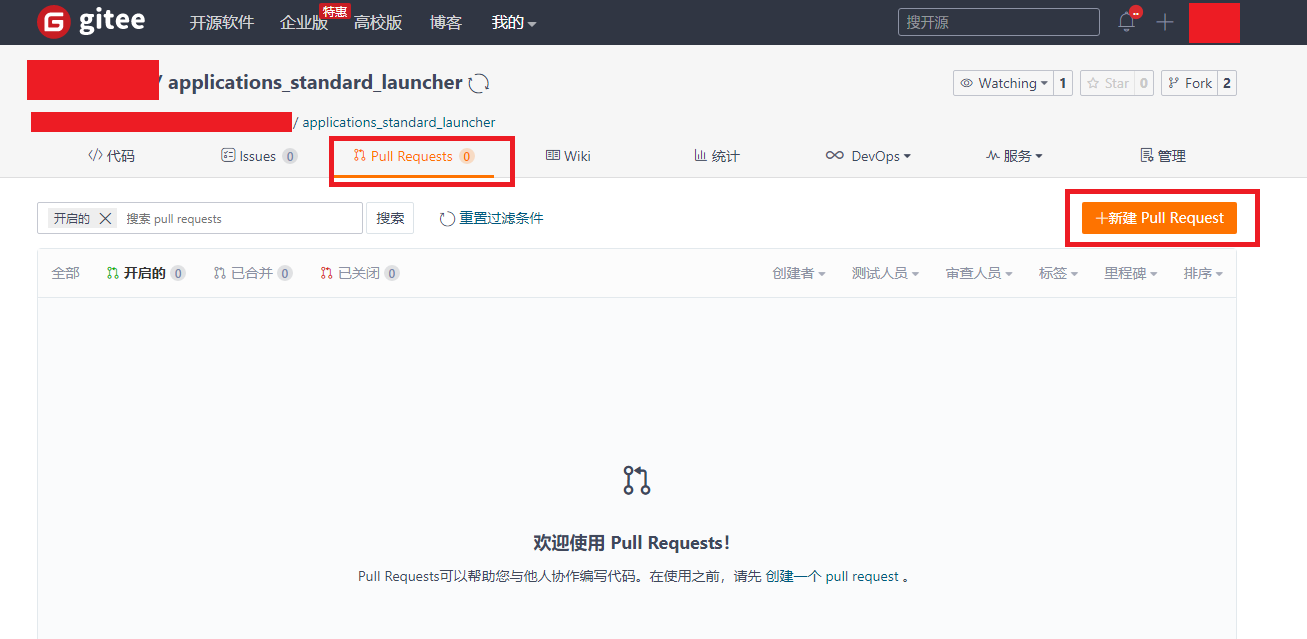Click the sync icon beside repository name
Screen dimensions: 1307x639
[479, 83]
